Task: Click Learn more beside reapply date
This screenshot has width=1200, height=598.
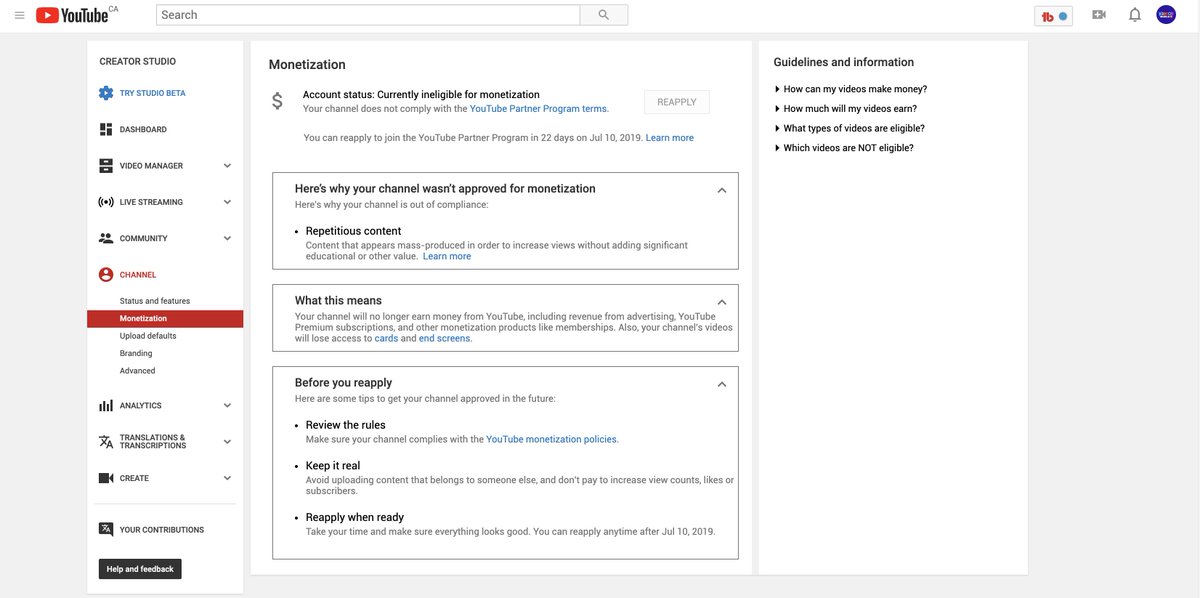Action: point(670,138)
